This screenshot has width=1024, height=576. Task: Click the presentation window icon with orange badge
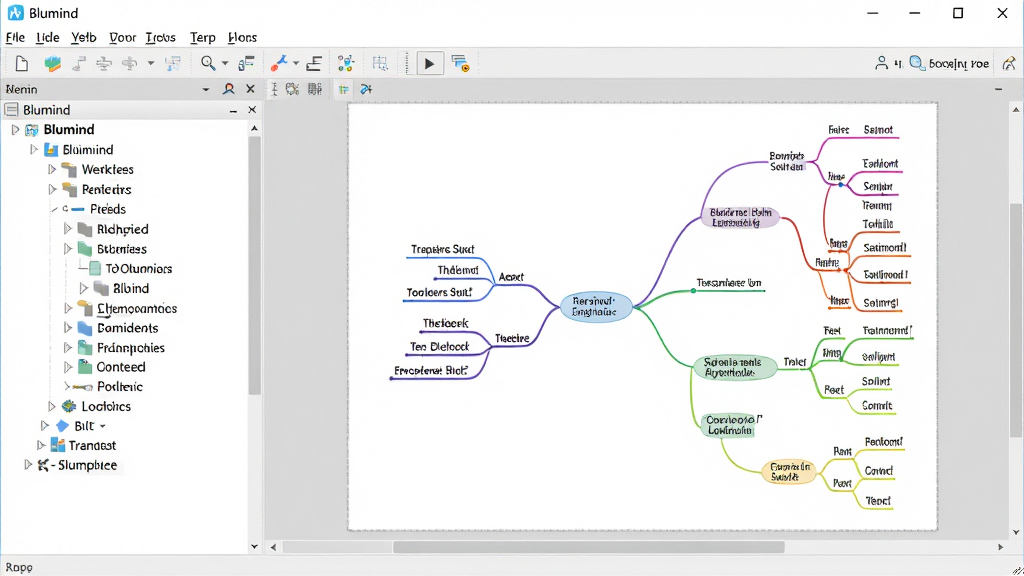click(460, 63)
